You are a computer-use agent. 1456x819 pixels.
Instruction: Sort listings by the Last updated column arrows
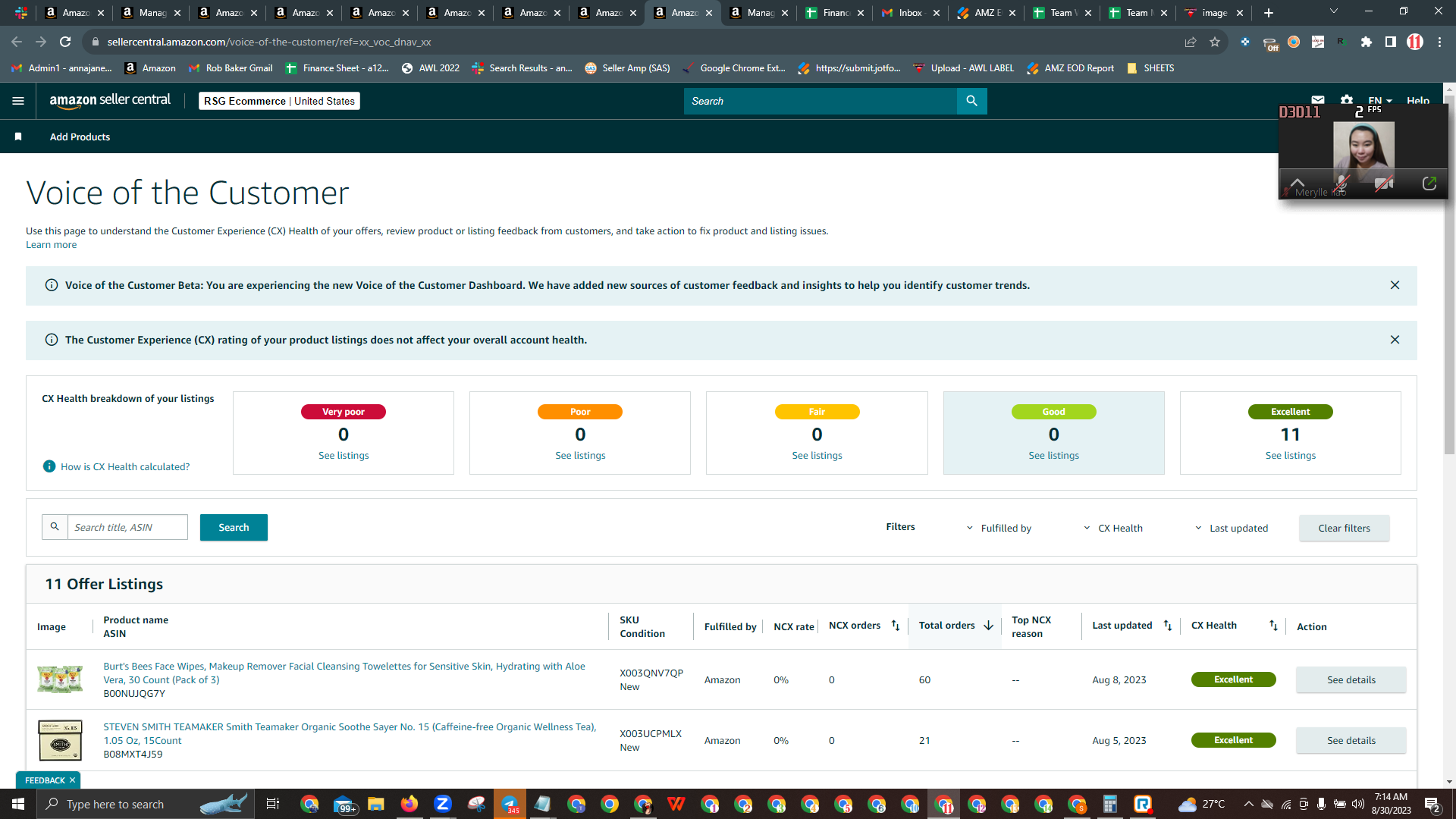1168,626
